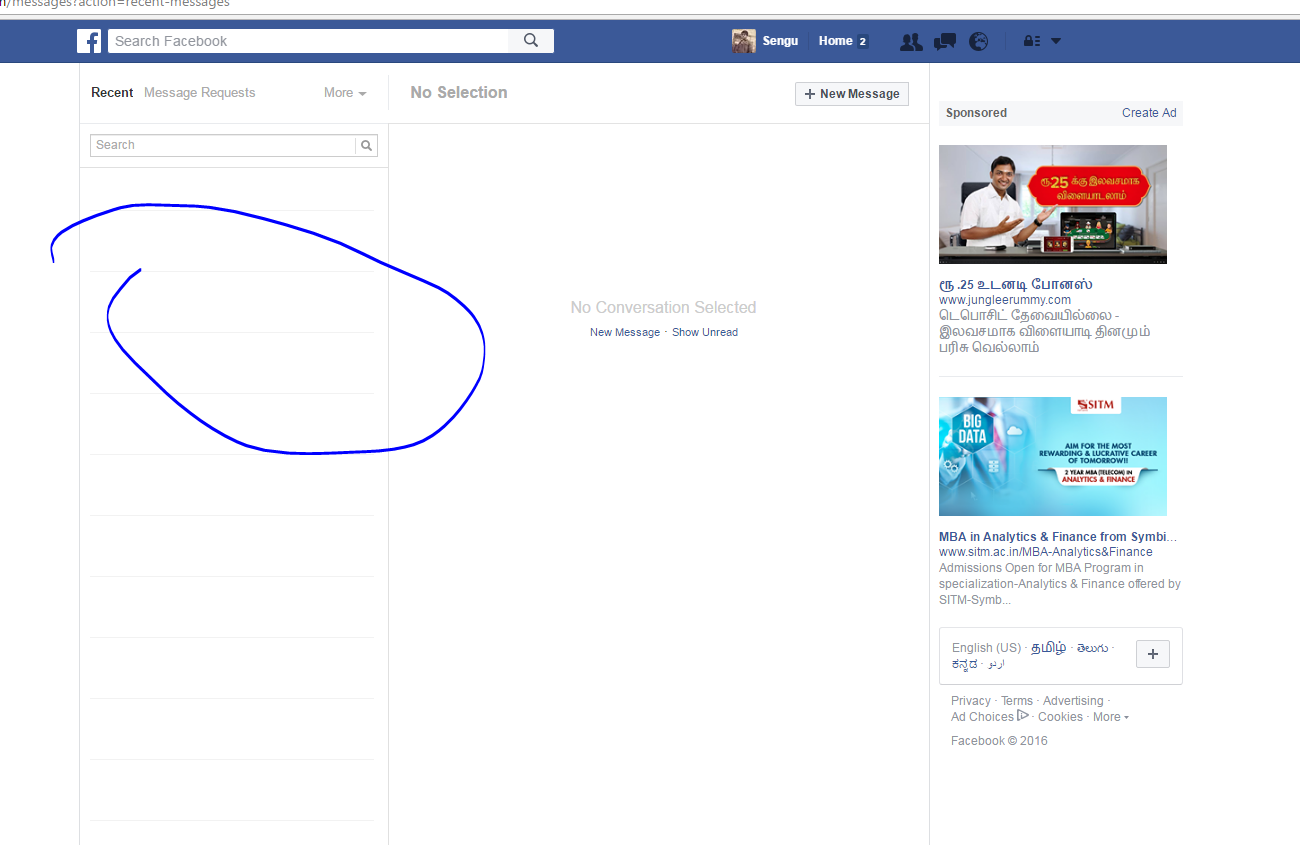Switch to the Message Requests tab

click(199, 92)
